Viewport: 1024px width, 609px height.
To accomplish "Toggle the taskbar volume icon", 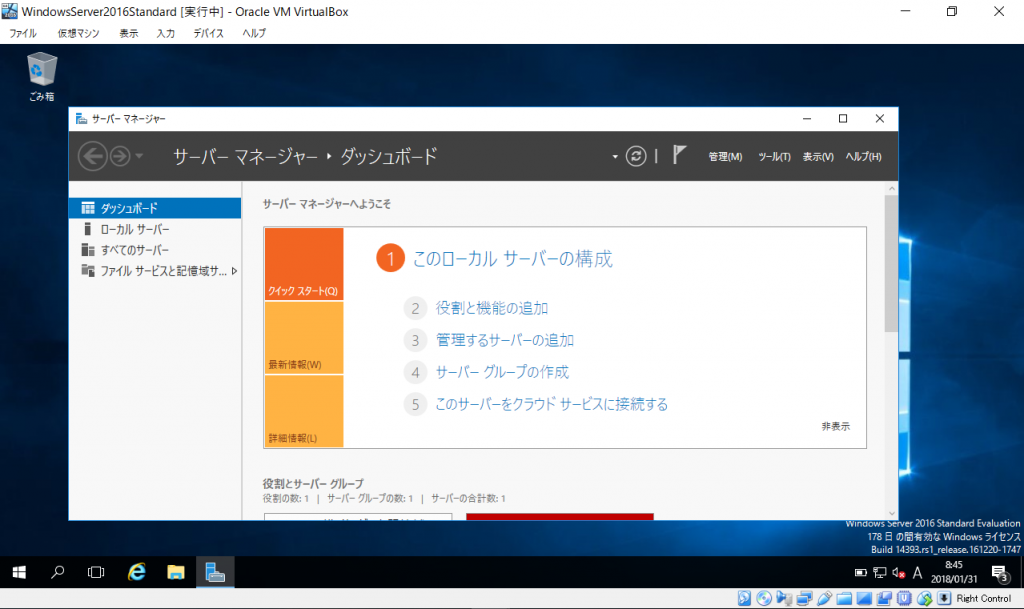I will pos(898,572).
